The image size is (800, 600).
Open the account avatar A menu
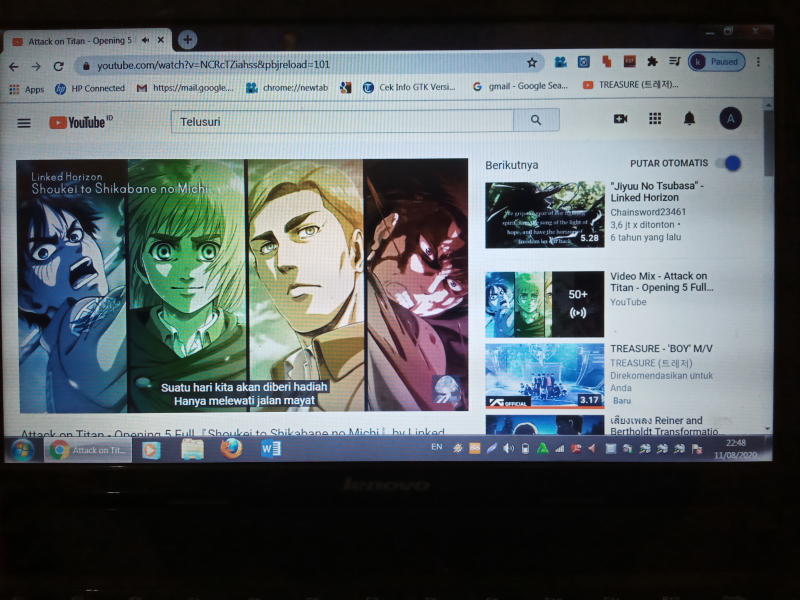pyautogui.click(x=731, y=119)
